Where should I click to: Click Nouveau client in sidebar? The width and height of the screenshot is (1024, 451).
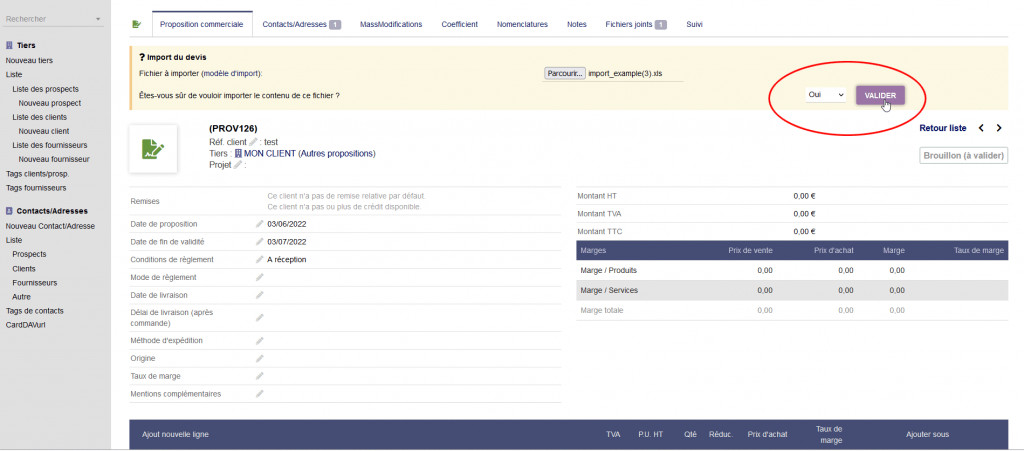pos(44,131)
